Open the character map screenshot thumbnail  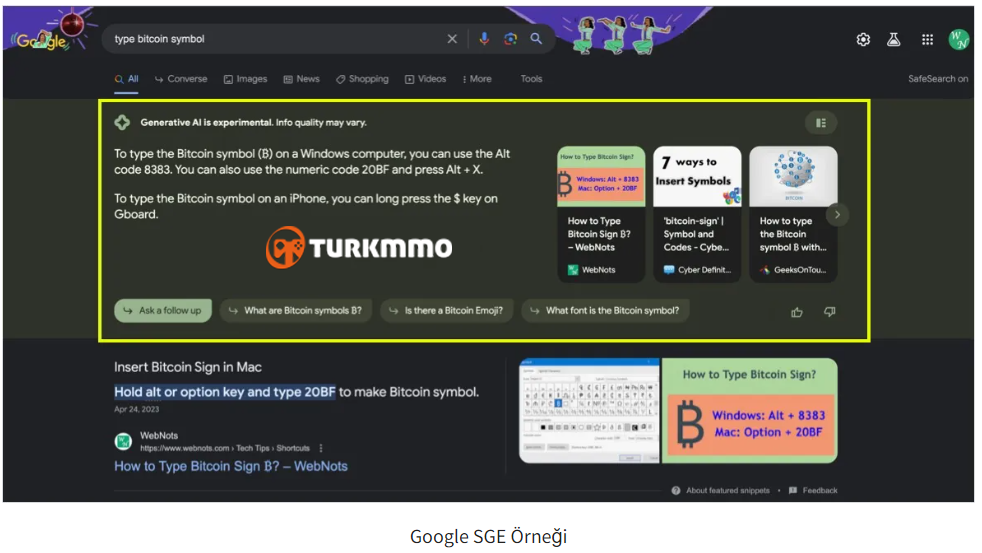[x=589, y=411]
